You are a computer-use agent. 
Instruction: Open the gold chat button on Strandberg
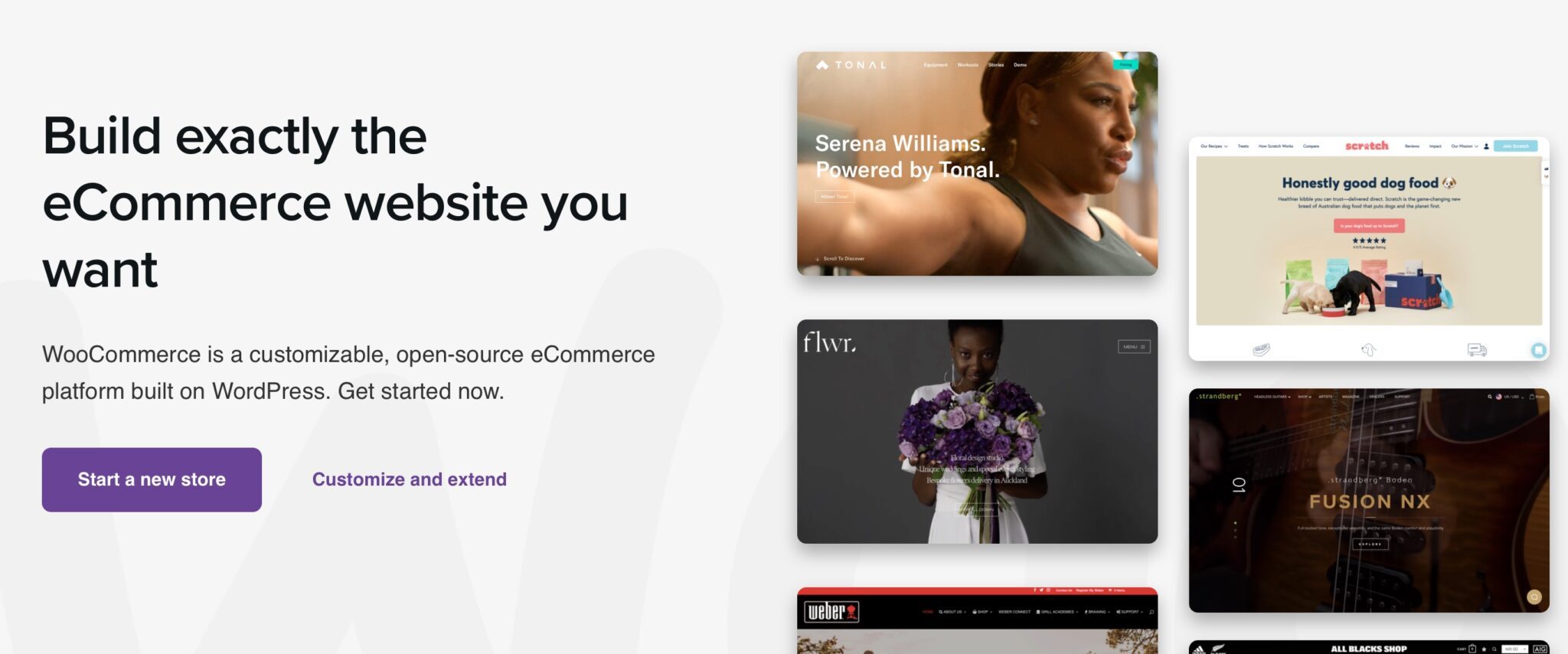1534,597
